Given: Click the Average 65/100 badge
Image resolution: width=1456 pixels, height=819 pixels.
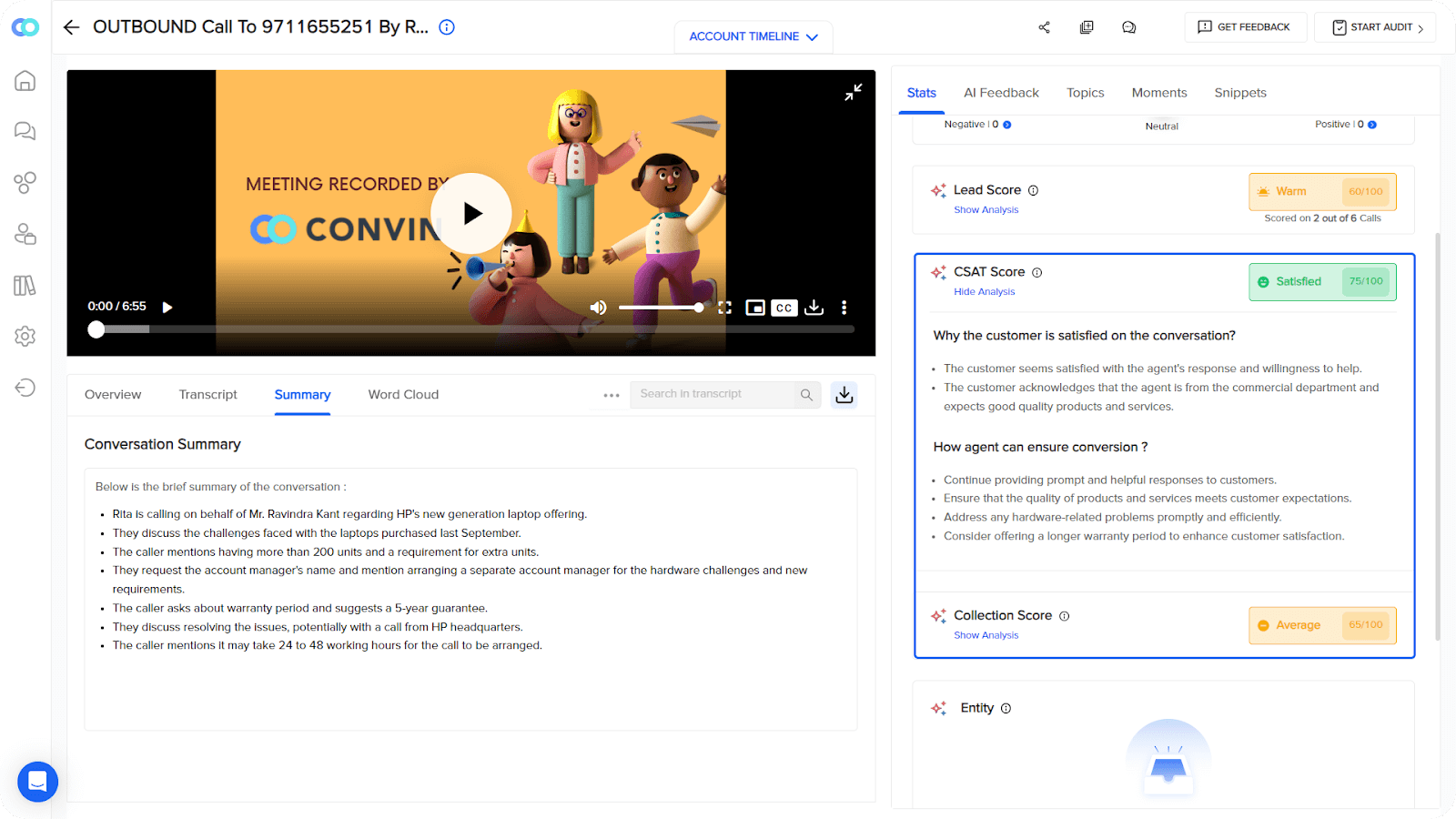Looking at the screenshot, I should tap(1322, 625).
